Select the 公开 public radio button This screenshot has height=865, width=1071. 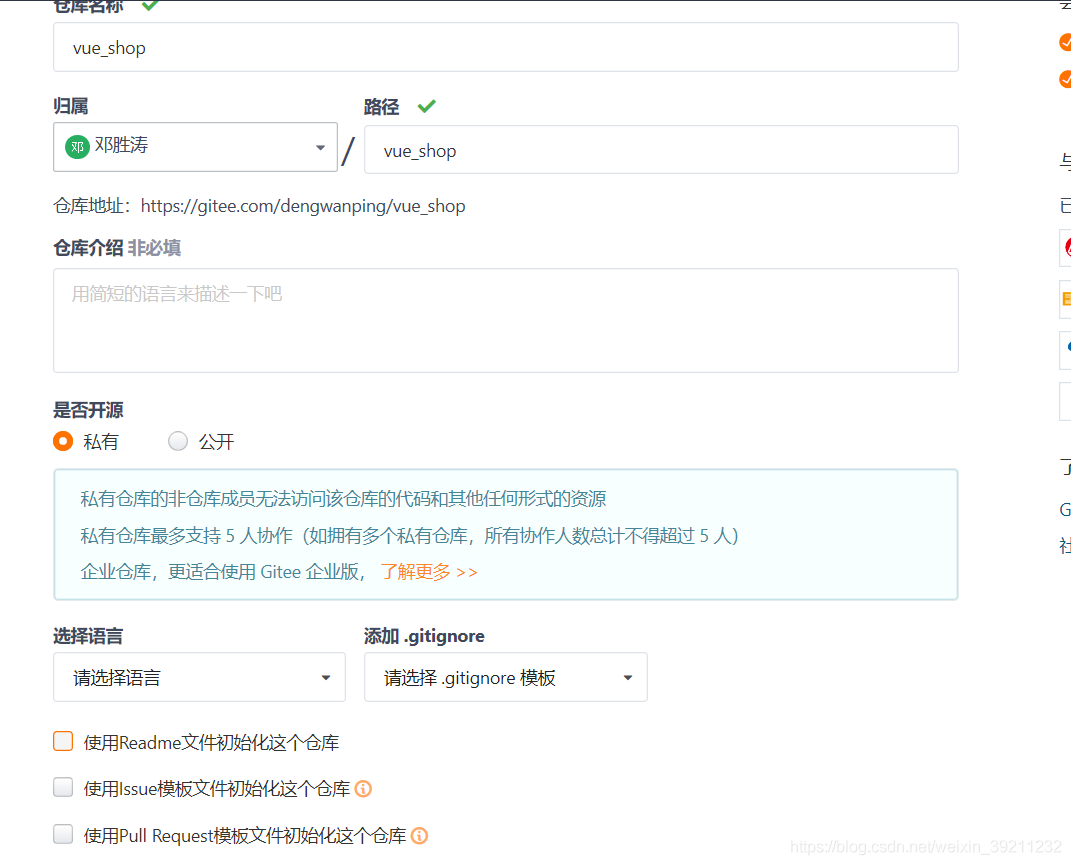178,441
